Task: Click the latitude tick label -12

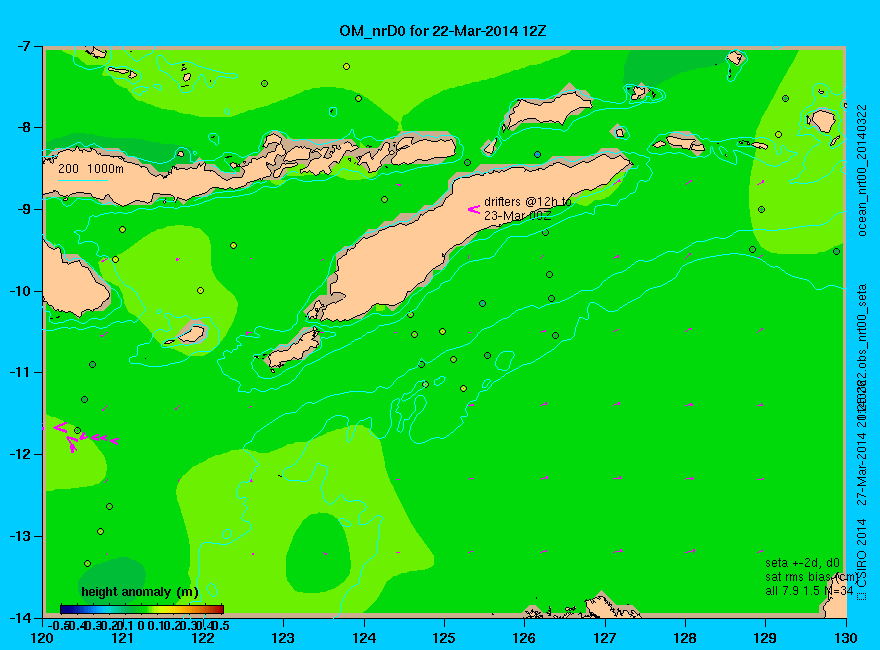Action: tap(19, 454)
